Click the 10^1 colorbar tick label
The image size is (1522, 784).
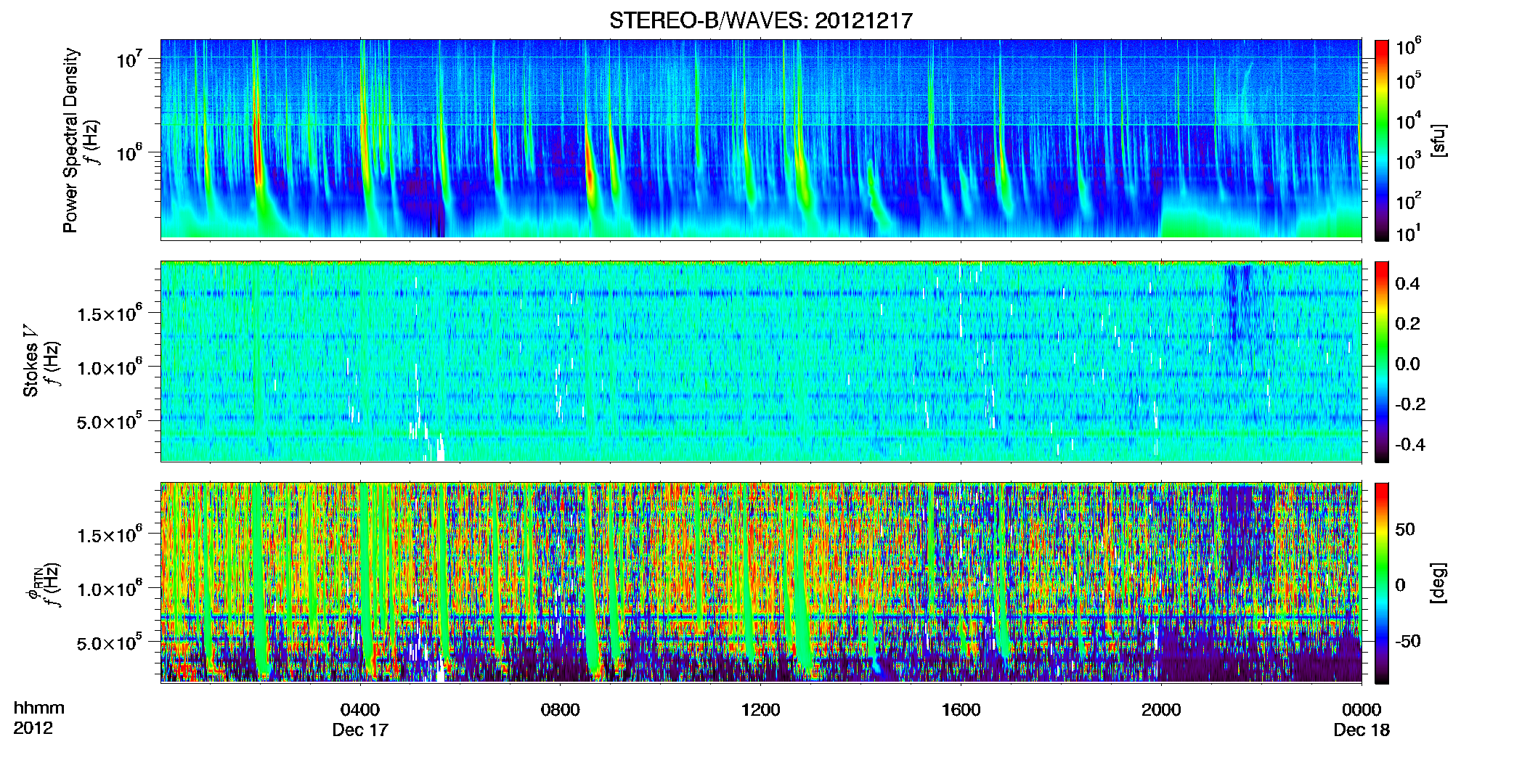1409,233
